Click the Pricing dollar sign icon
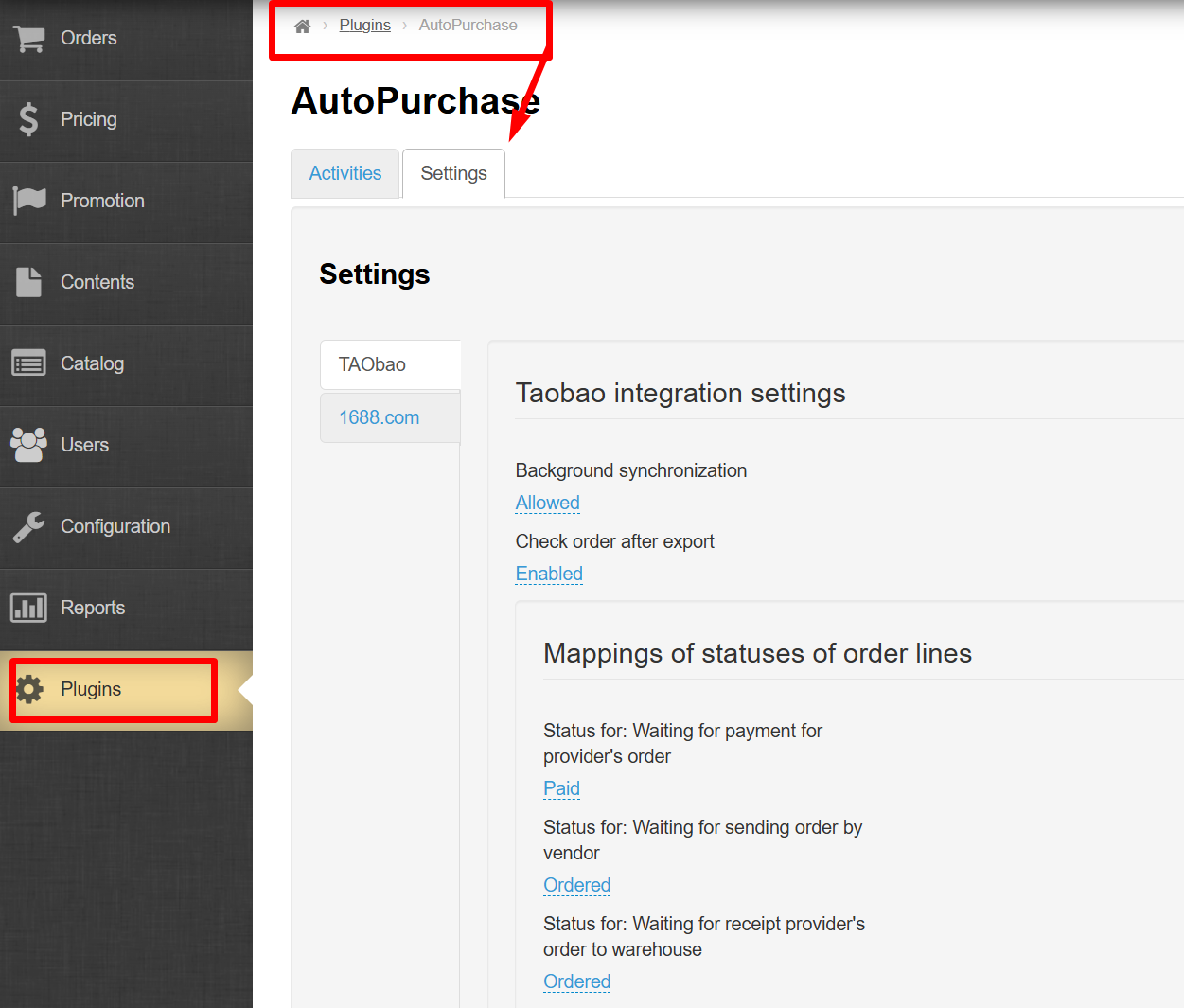The height and width of the screenshot is (1008, 1184). pos(28,119)
